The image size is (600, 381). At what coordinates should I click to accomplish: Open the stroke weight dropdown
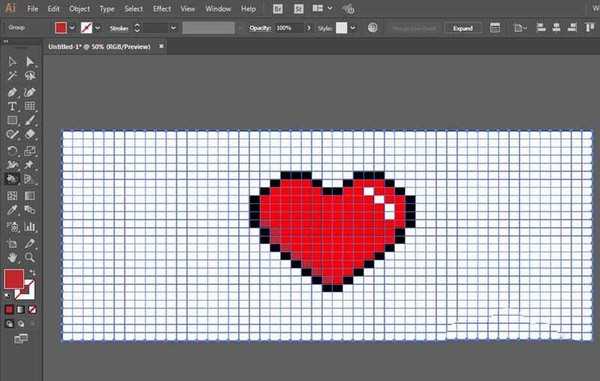pos(173,28)
